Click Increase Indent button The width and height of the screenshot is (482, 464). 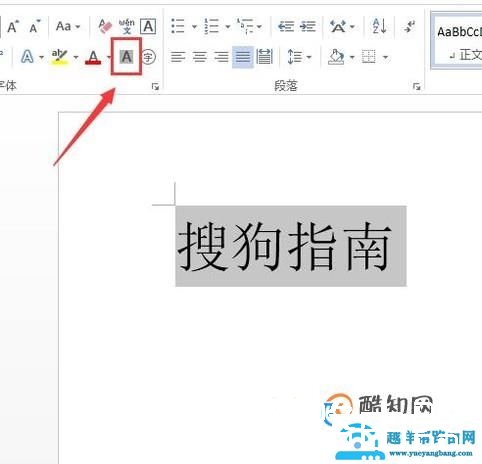[x=307, y=26]
